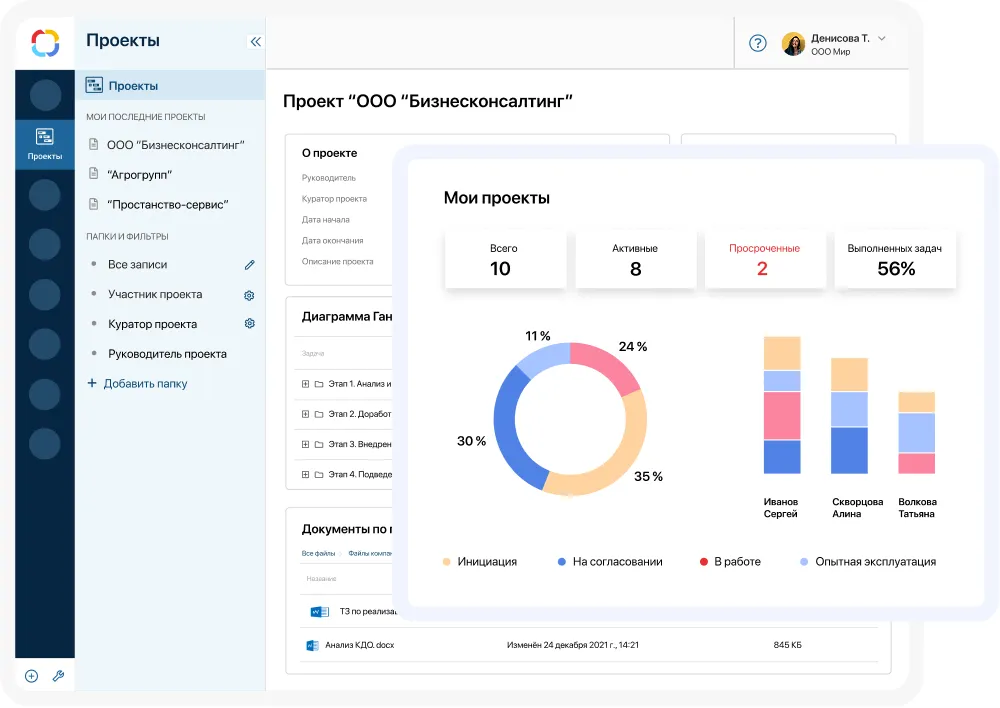1000x708 pixels.
Task: Add a new folder via Добавить папку
Action: pos(142,383)
